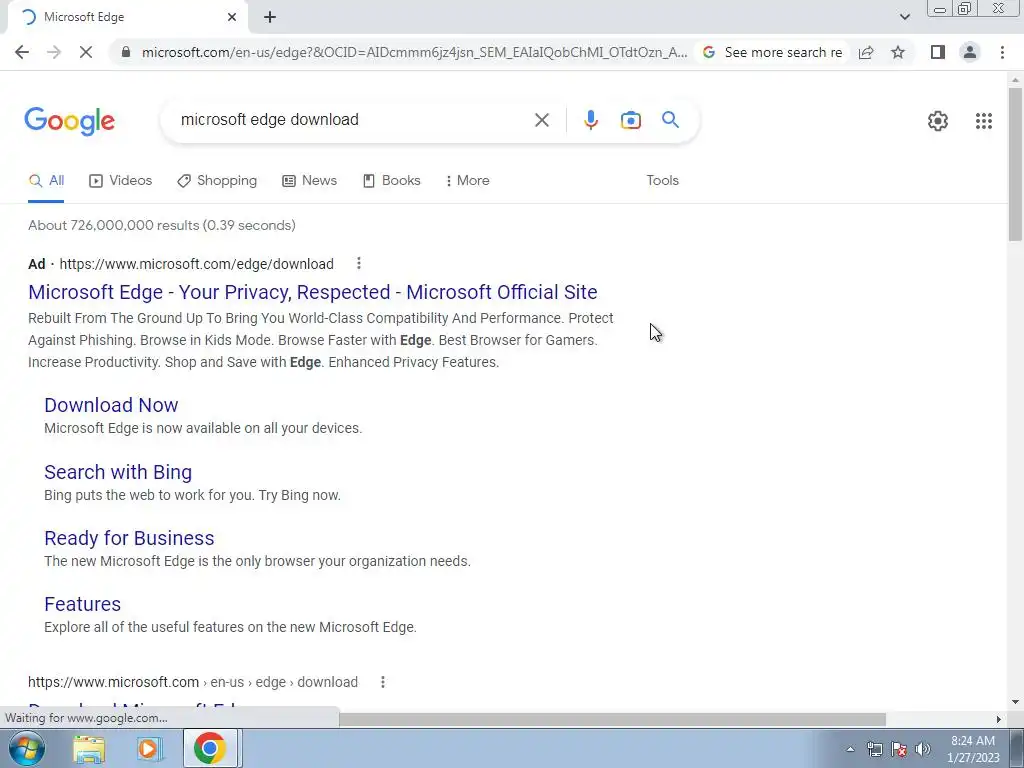The height and width of the screenshot is (768, 1024).
Task: Show hidden system tray icons
Action: (850, 749)
